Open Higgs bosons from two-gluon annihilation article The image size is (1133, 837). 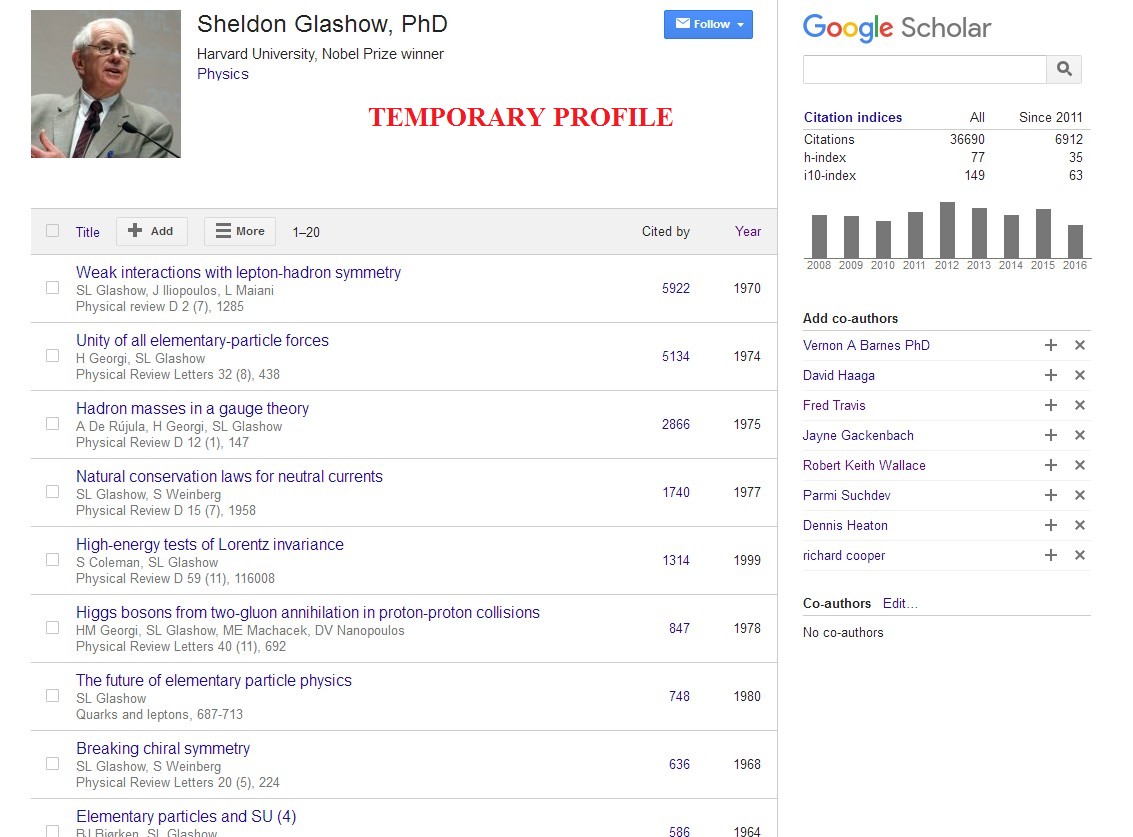pos(308,612)
